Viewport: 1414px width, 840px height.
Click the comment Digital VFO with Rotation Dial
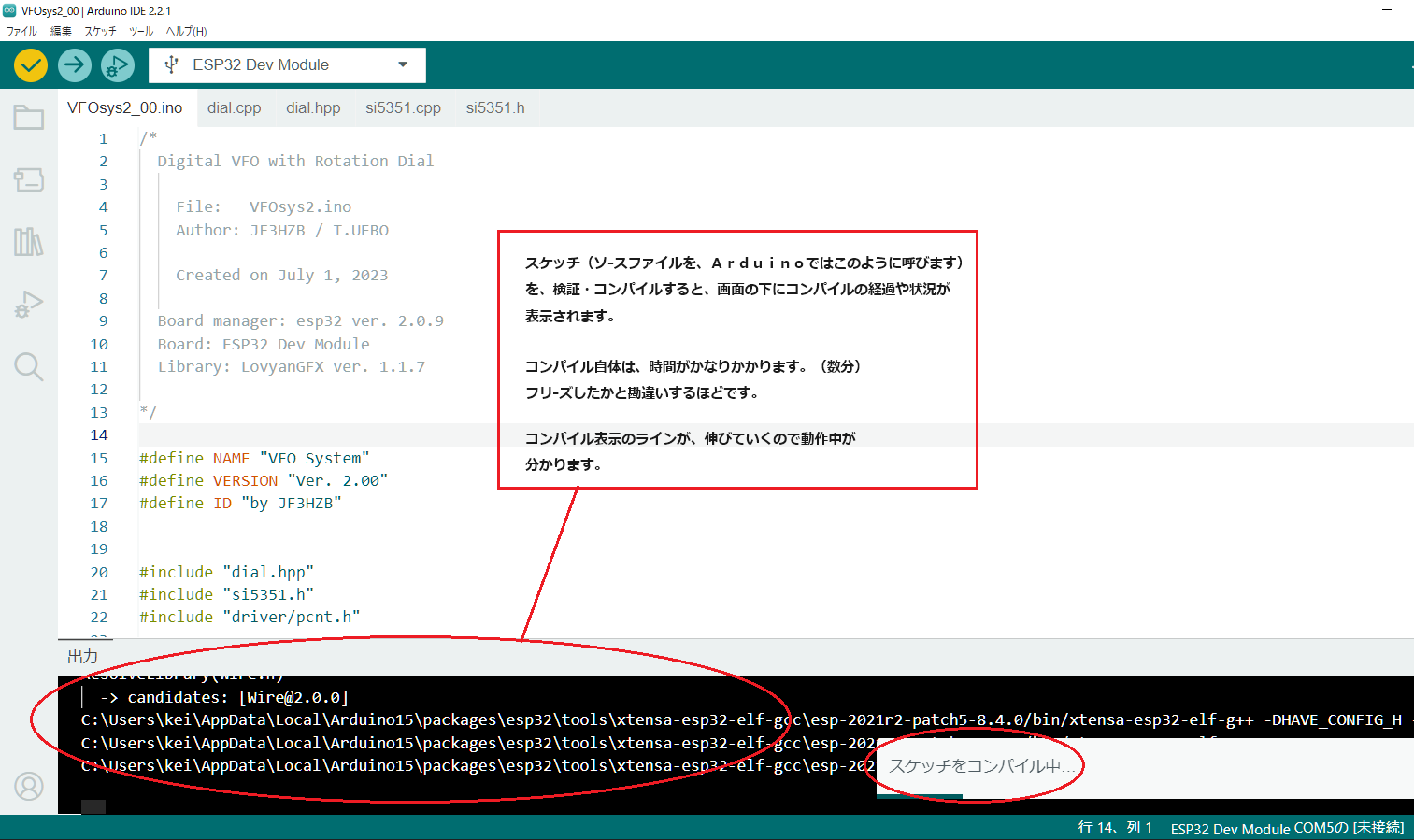click(x=295, y=161)
